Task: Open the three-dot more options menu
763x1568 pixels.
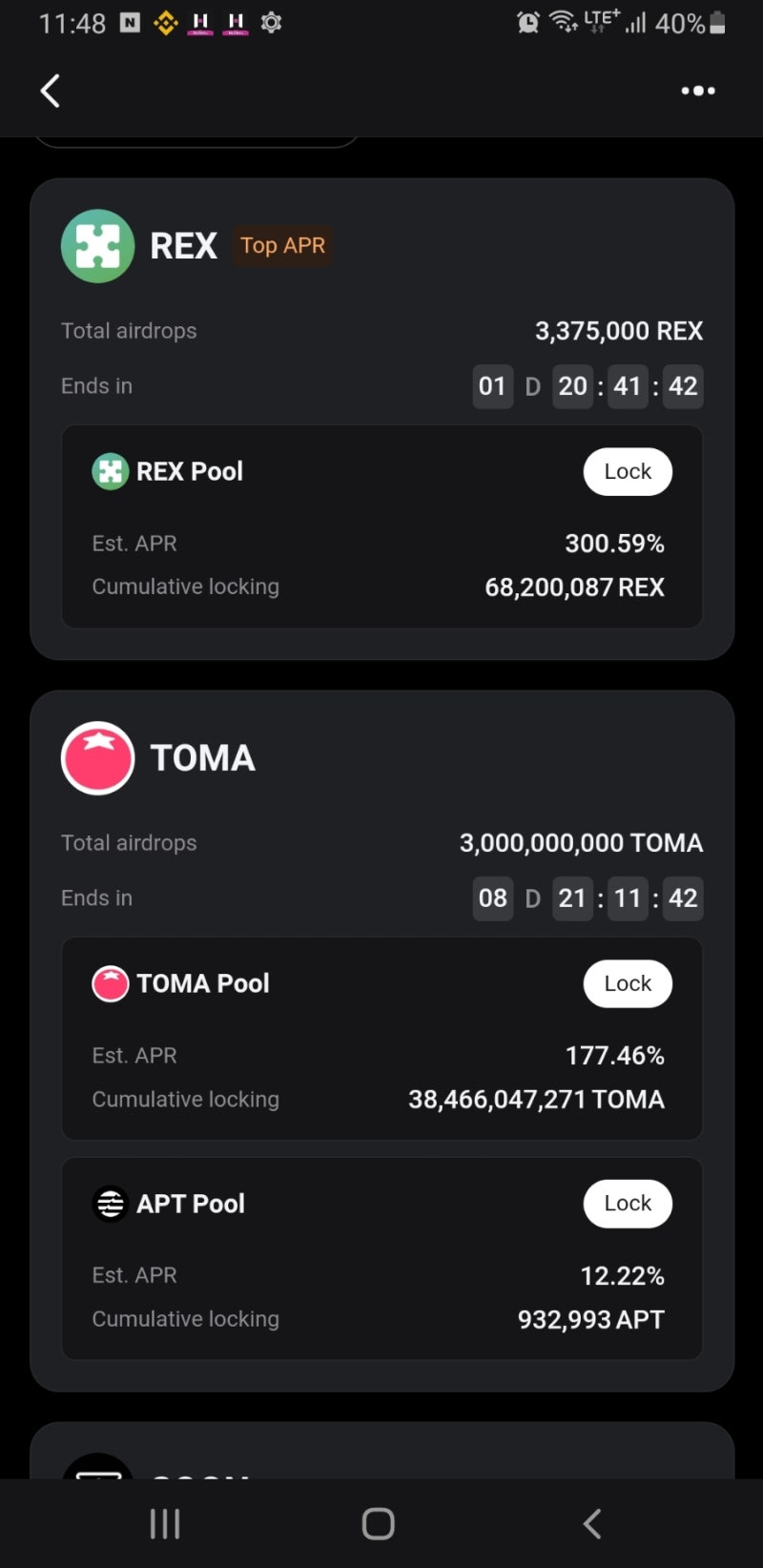Action: [698, 92]
